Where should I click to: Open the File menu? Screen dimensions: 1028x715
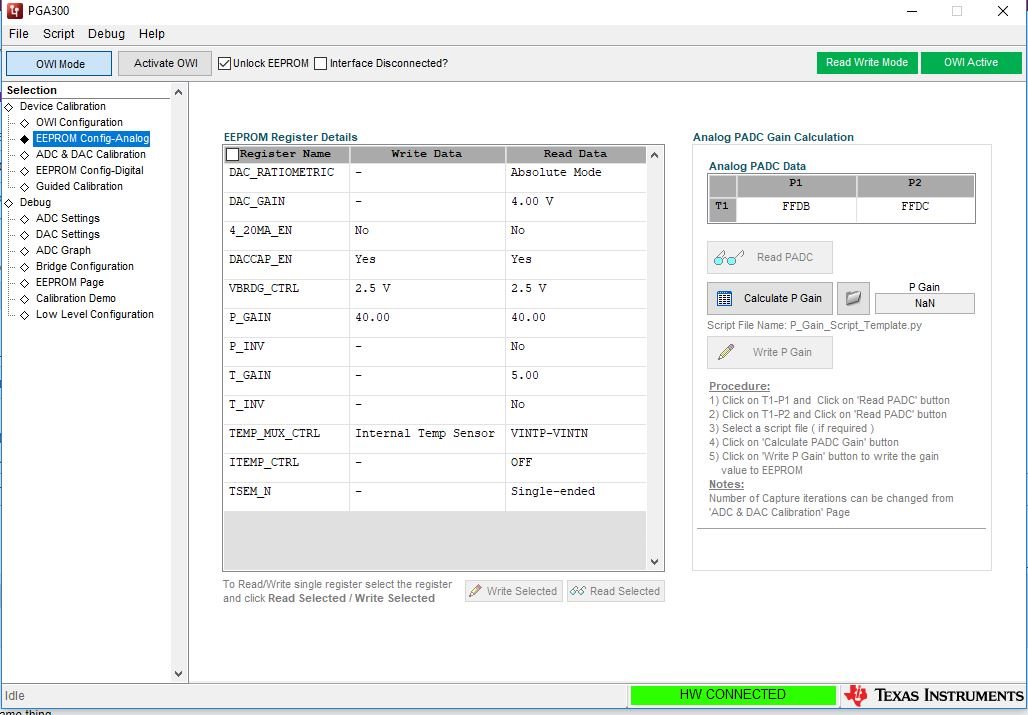pos(18,34)
